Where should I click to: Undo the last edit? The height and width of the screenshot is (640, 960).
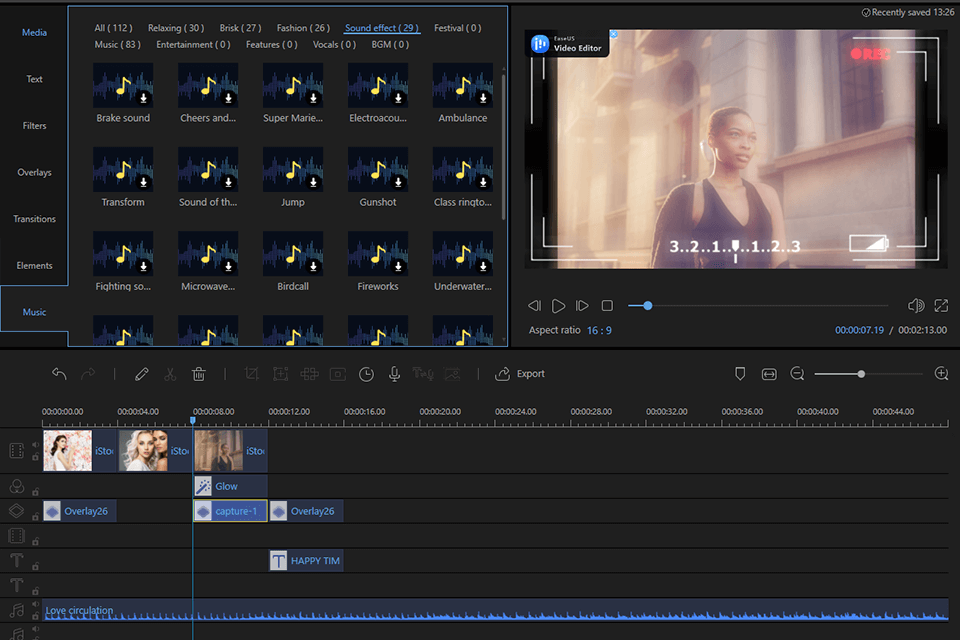[59, 373]
